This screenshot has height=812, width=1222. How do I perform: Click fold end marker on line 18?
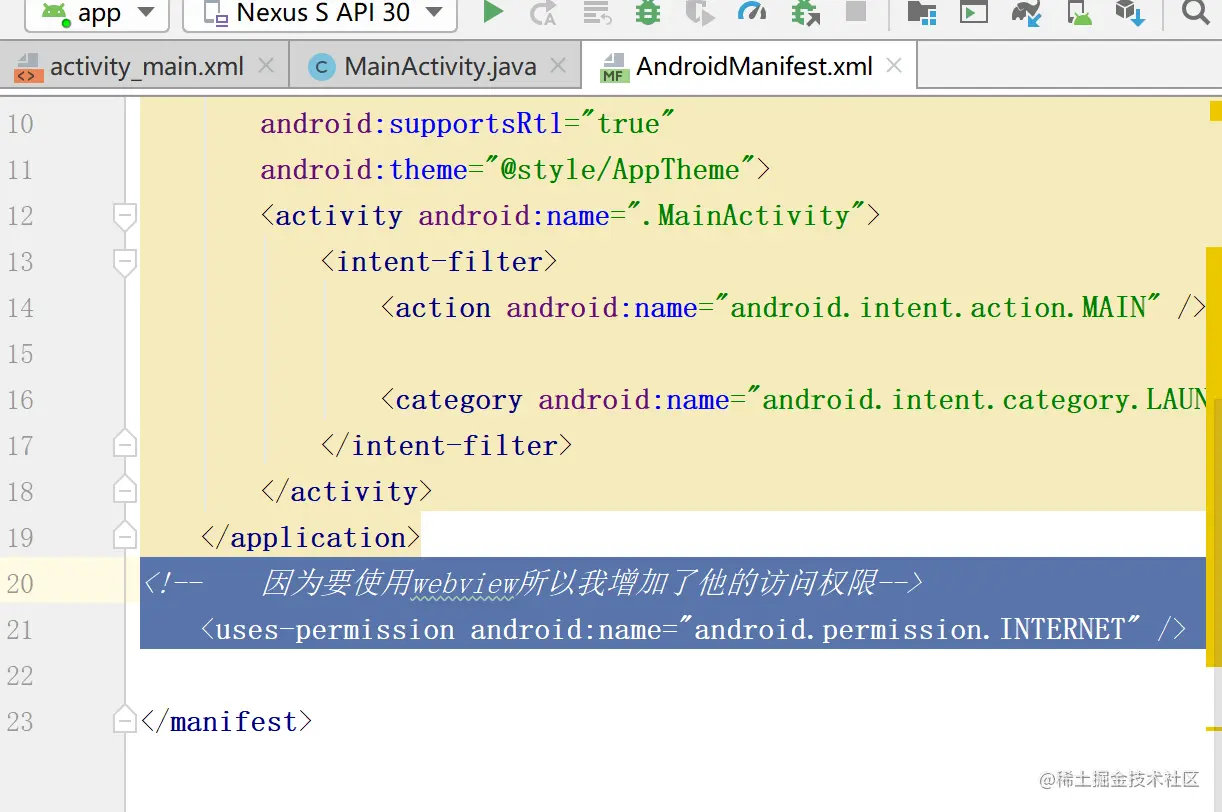point(125,490)
